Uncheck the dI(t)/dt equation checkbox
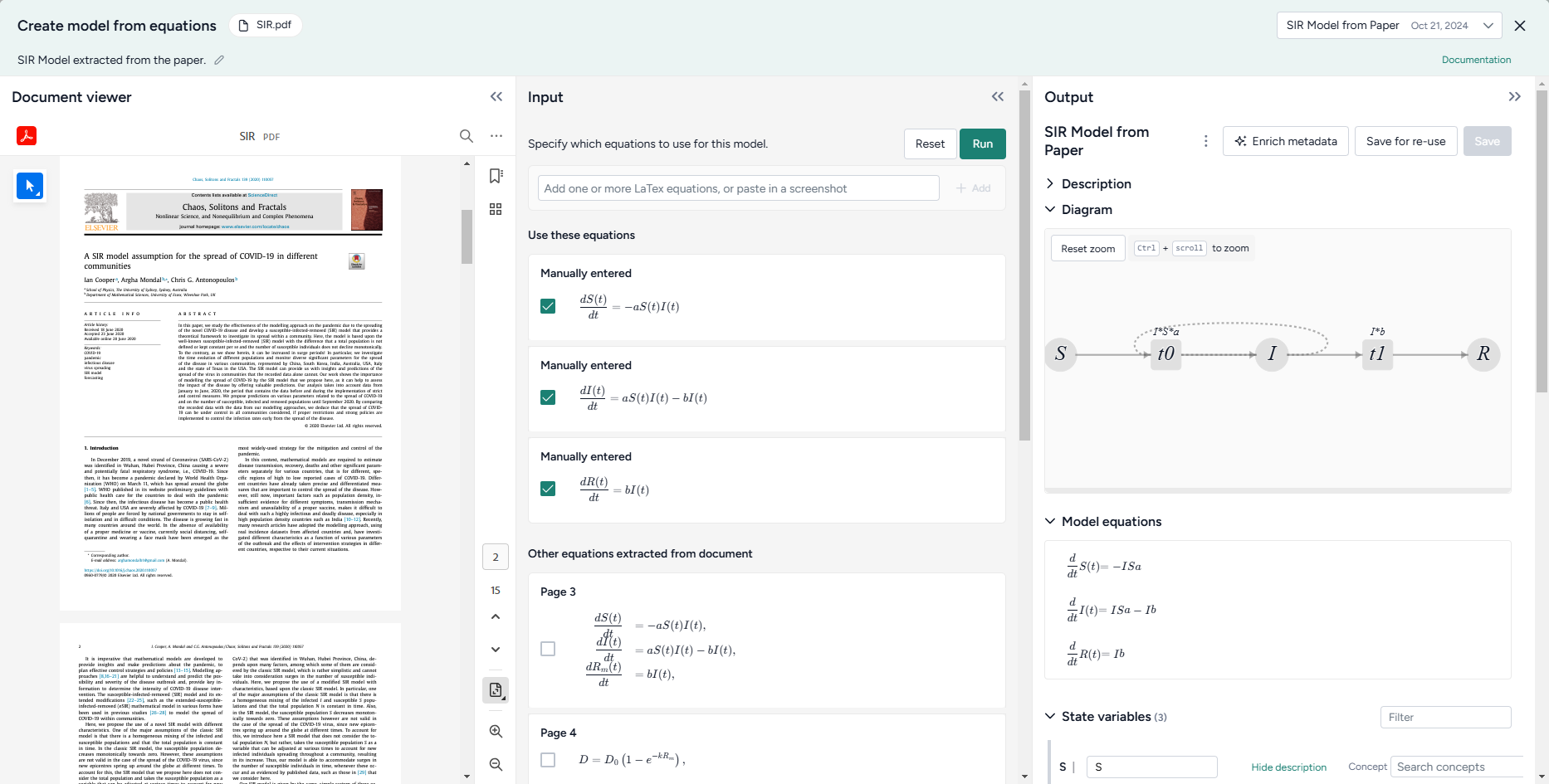This screenshot has width=1549, height=784. pyautogui.click(x=548, y=397)
